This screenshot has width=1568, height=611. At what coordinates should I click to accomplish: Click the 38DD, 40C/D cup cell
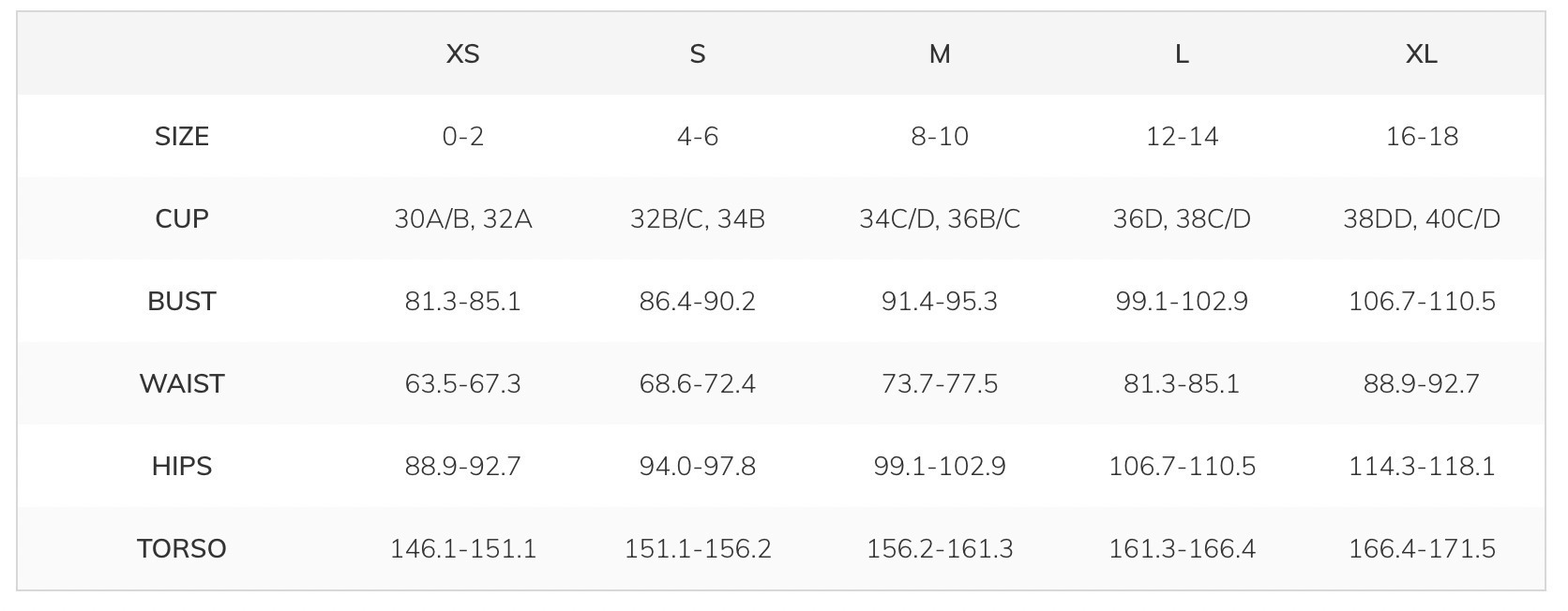coord(1421,219)
